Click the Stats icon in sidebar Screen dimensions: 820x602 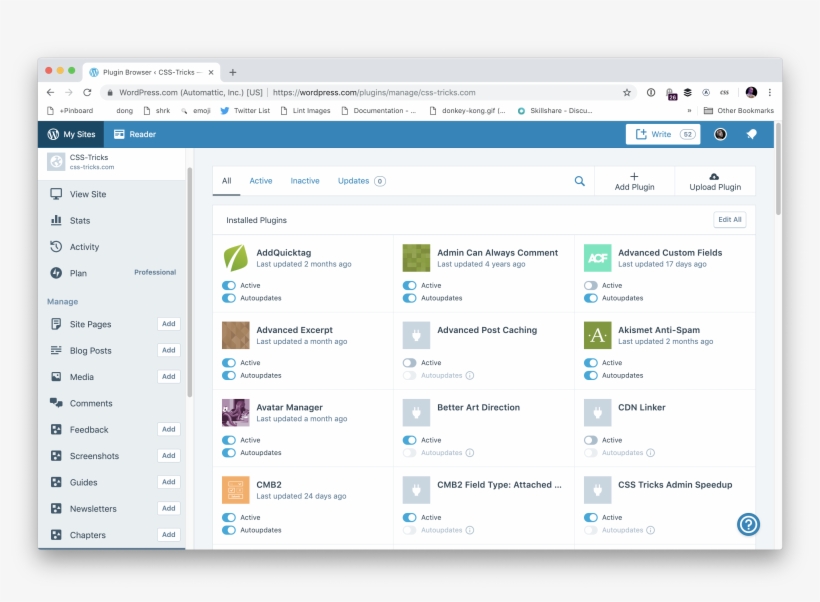[x=57, y=220]
